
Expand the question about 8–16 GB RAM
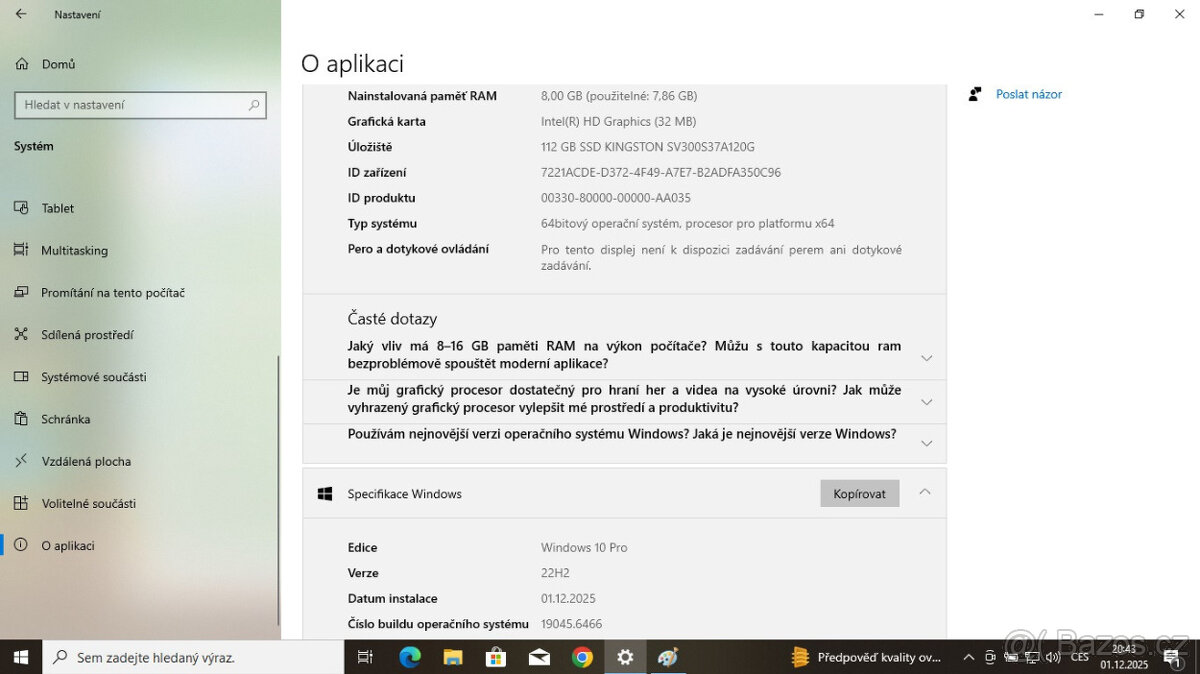926,357
